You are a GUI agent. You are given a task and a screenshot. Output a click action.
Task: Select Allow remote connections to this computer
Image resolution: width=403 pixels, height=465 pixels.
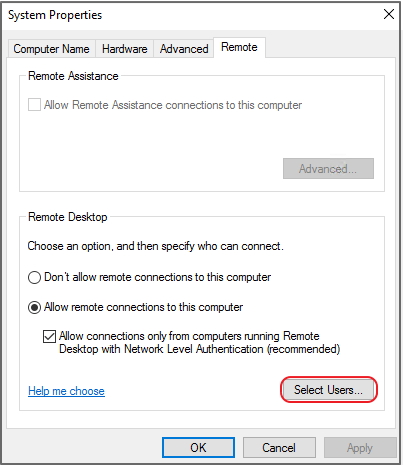[x=34, y=307]
